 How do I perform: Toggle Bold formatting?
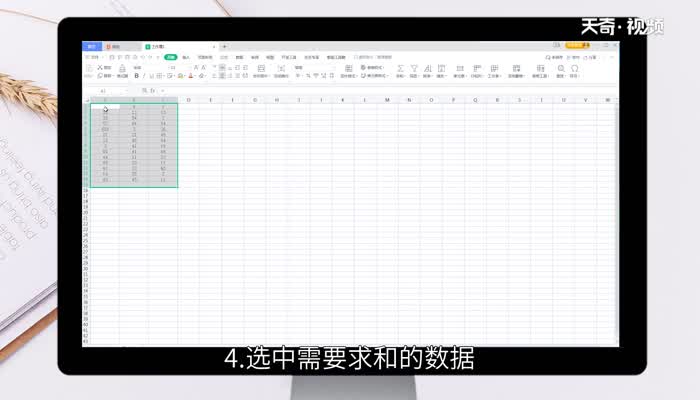[x=137, y=76]
